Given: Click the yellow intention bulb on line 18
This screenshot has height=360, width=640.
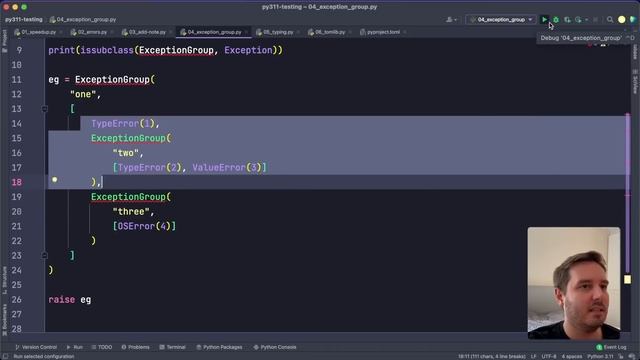Looking at the screenshot, I should (x=54, y=180).
